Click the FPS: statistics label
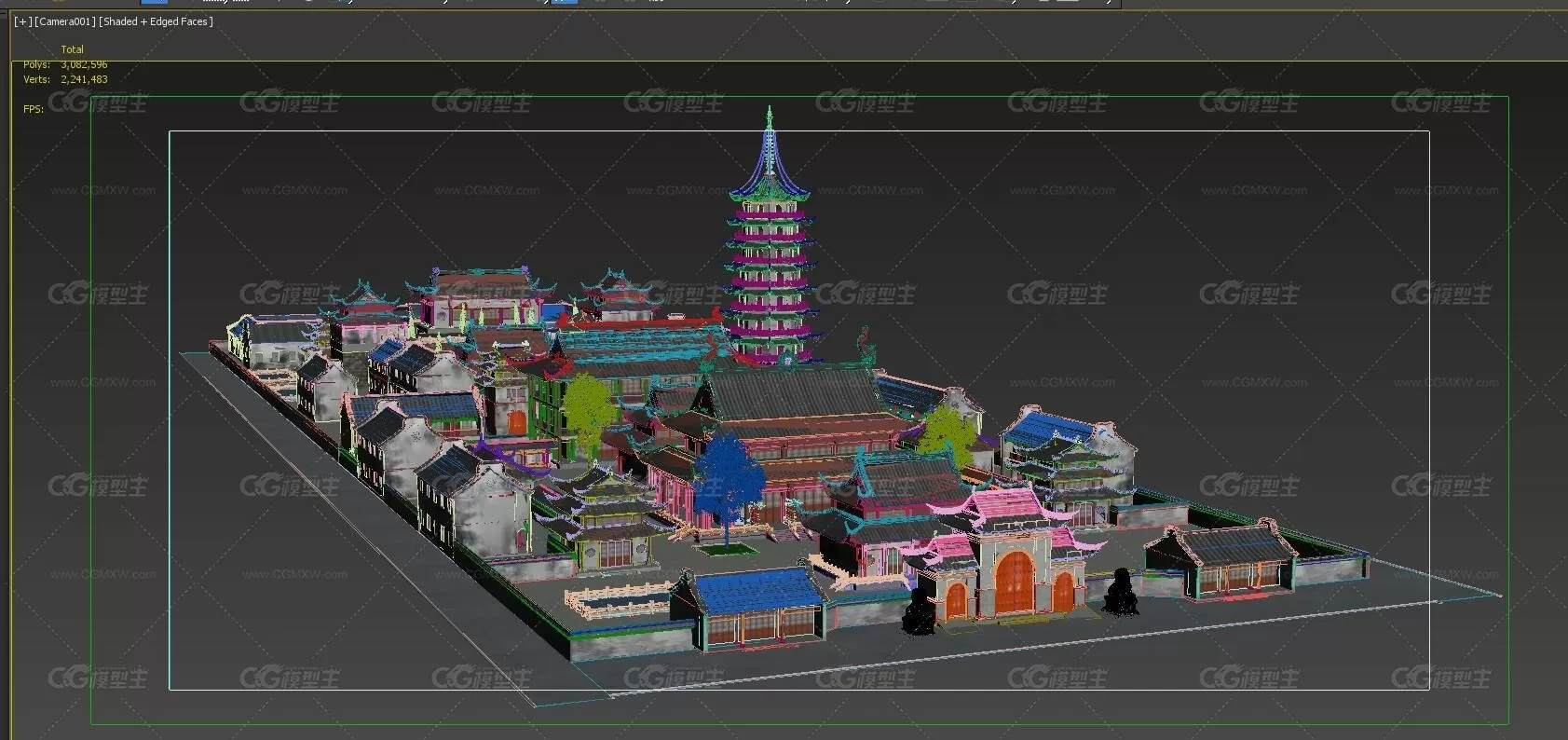This screenshot has width=1568, height=740. click(x=34, y=109)
